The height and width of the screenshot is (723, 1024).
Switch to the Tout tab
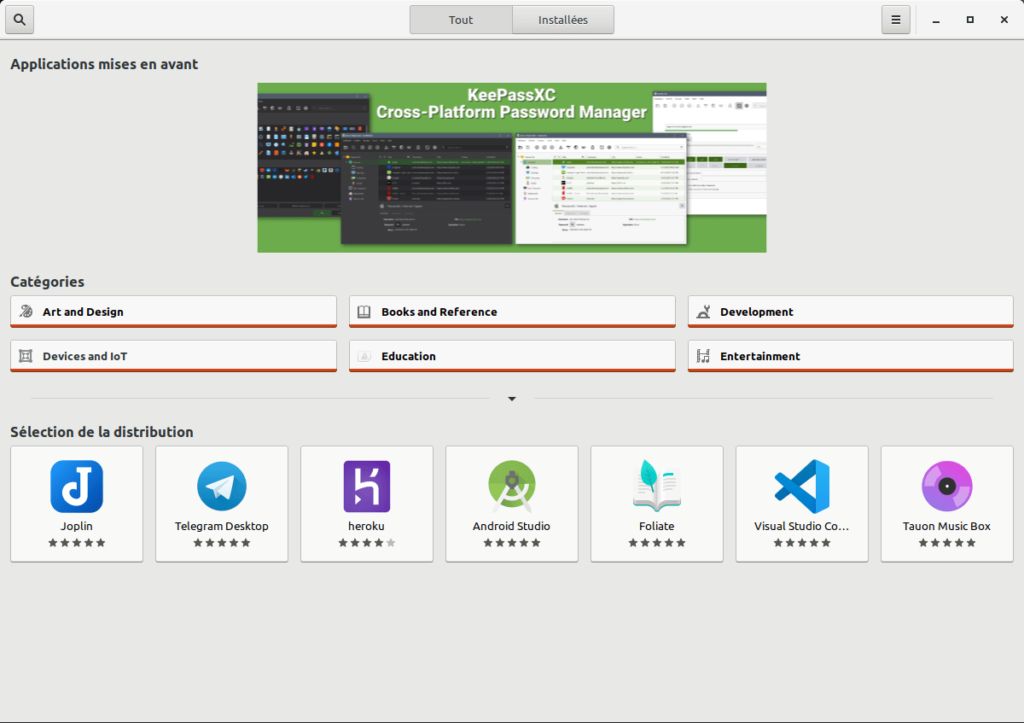click(x=461, y=19)
